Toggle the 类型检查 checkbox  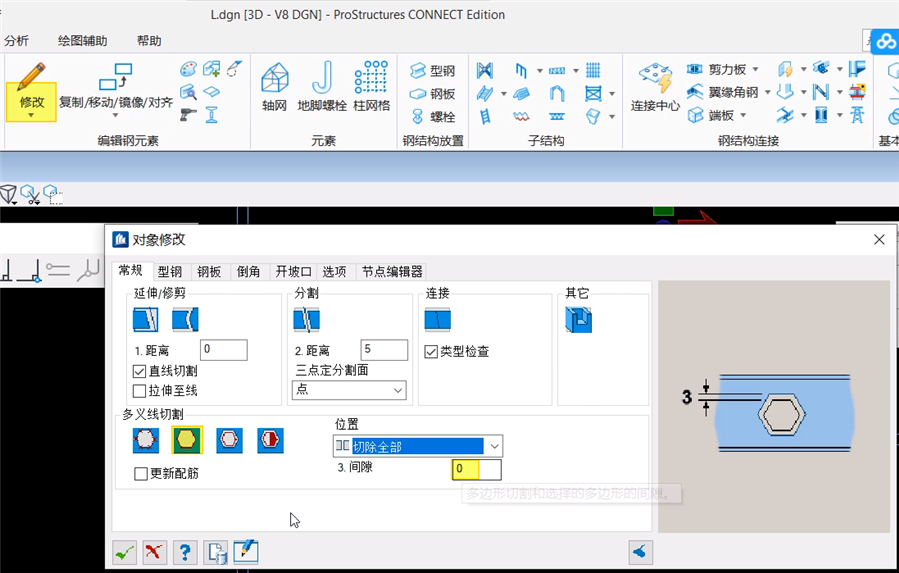click(431, 352)
